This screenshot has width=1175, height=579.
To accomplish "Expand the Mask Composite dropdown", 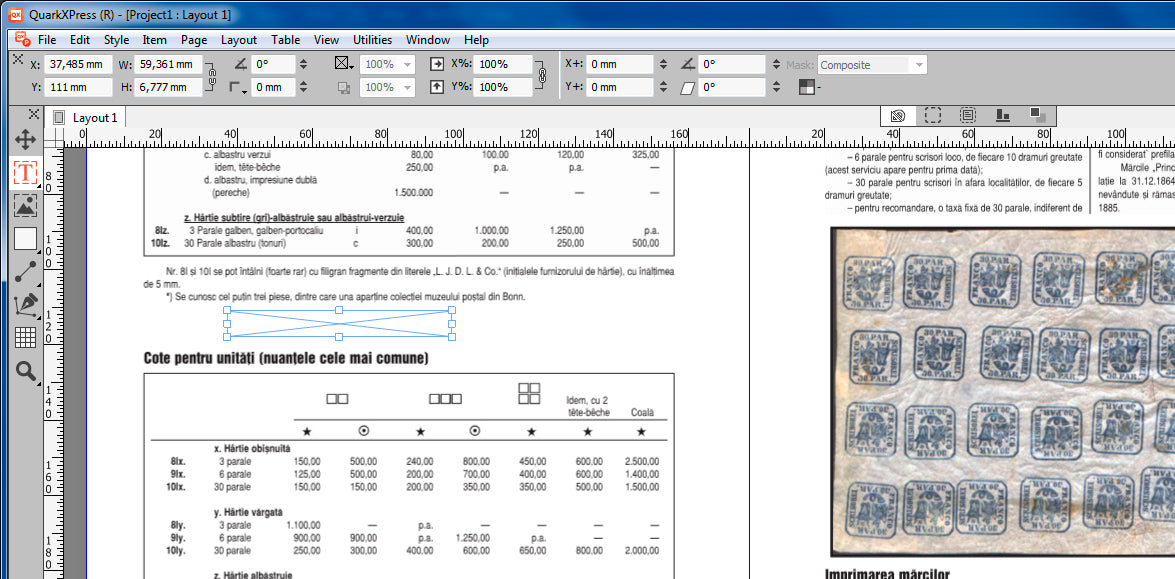I will 917,65.
